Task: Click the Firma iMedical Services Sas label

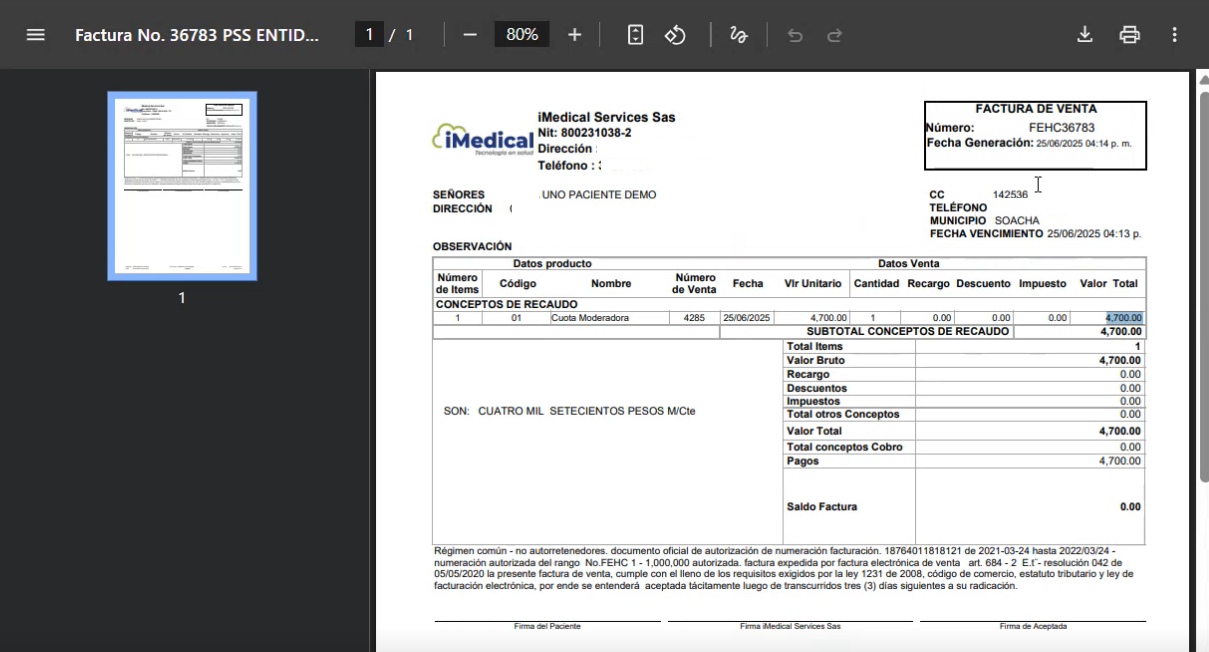Action: point(790,627)
